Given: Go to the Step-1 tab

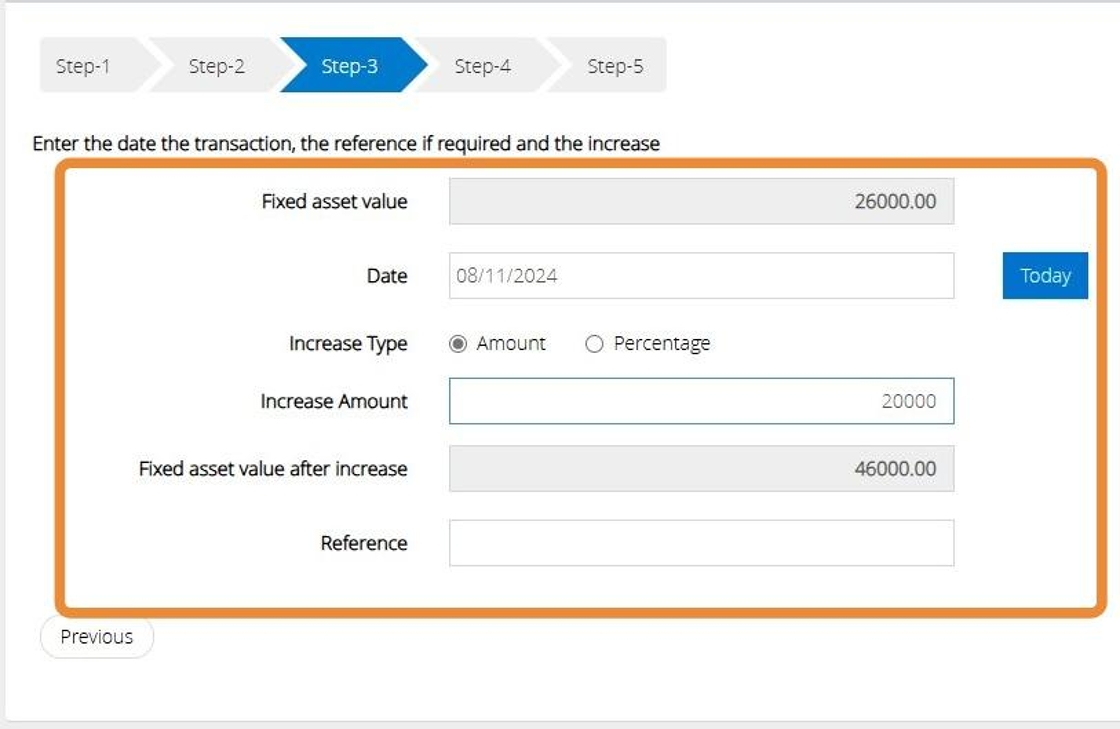Looking at the screenshot, I should pos(83,66).
